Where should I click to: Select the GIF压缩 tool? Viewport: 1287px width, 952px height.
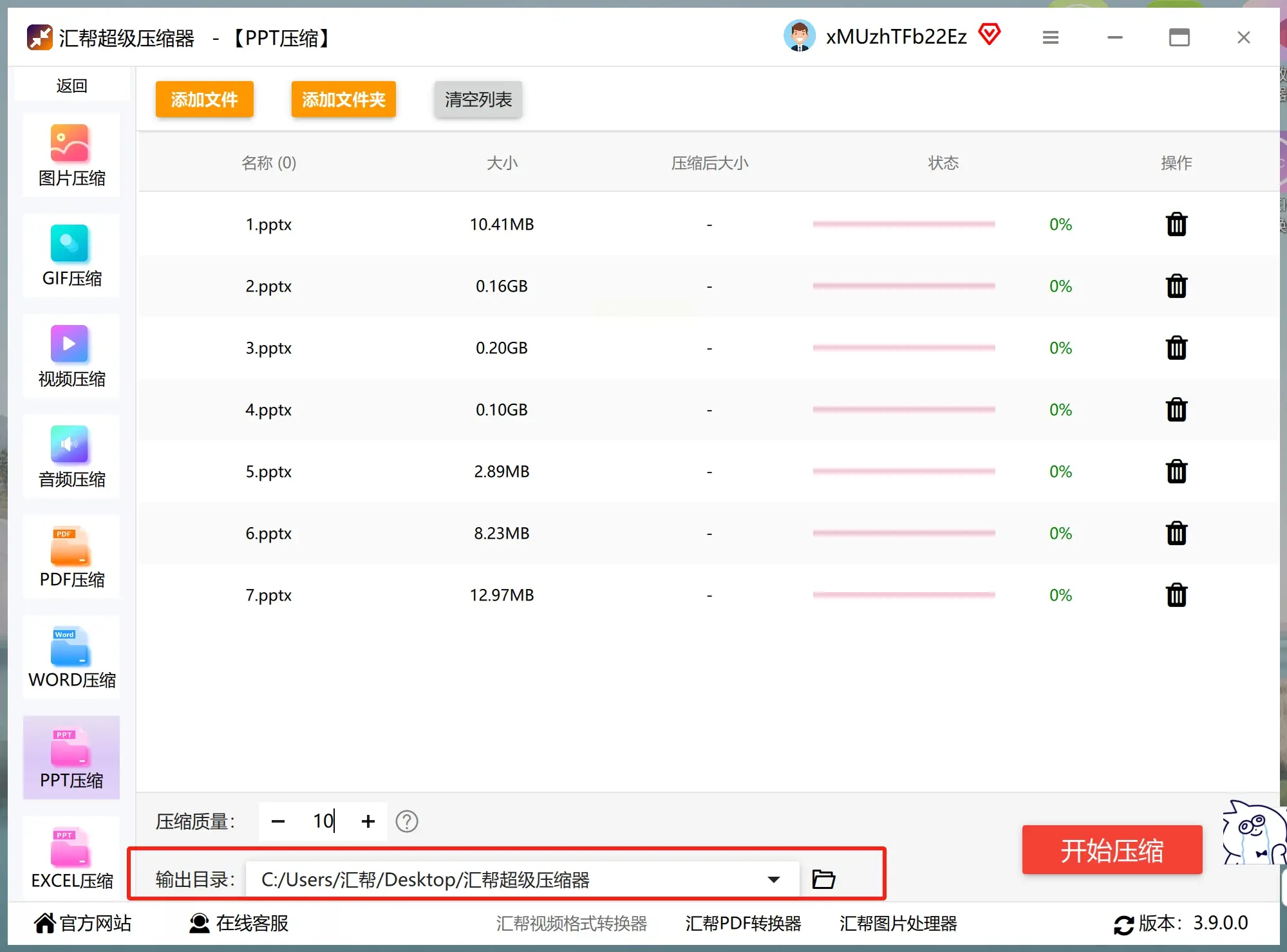click(71, 256)
